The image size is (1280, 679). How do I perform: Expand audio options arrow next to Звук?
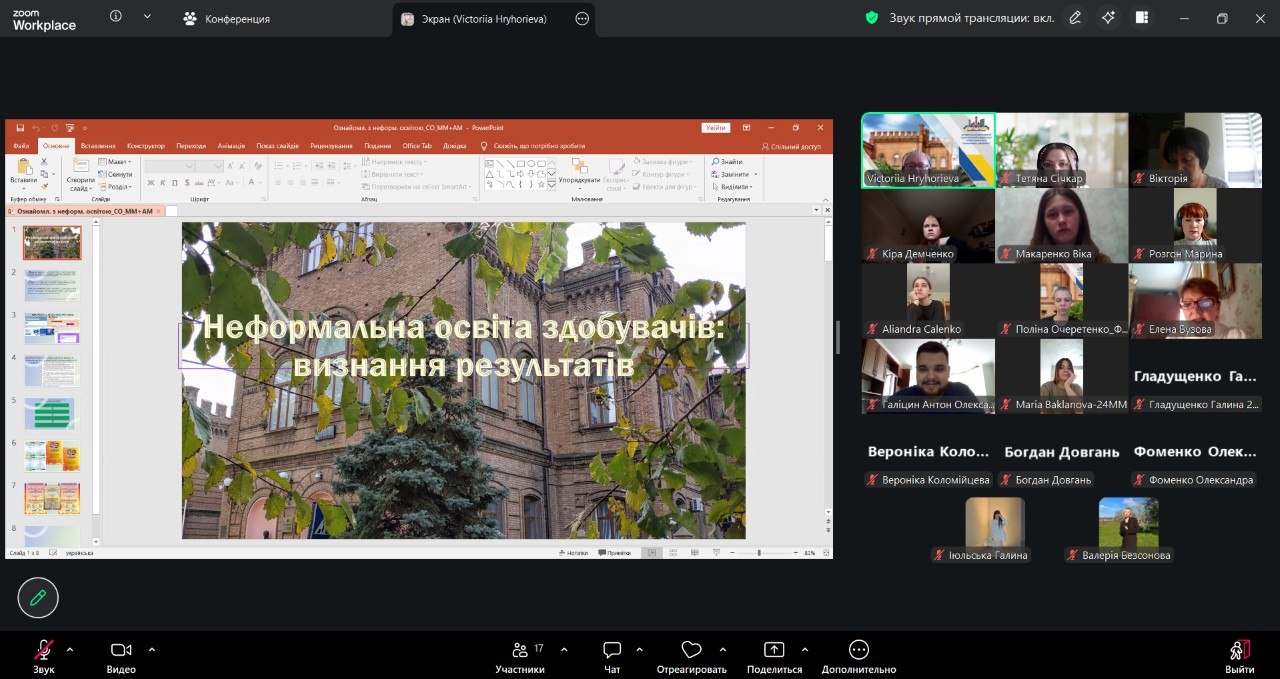pos(70,649)
